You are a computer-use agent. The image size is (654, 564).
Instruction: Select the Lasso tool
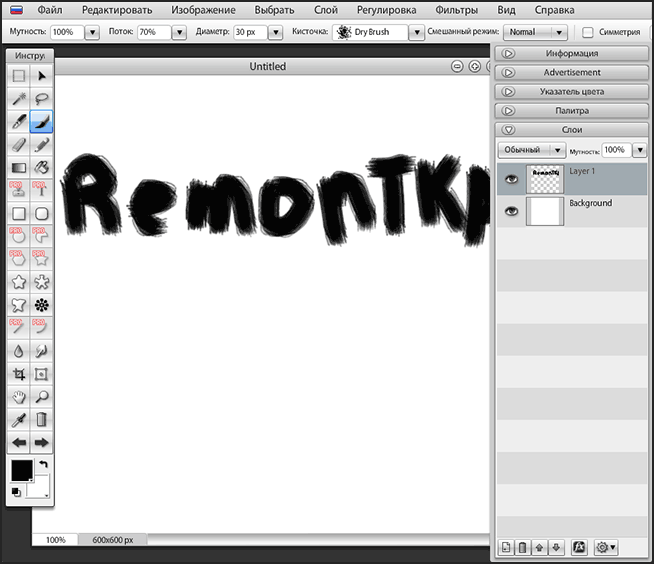click(x=41, y=99)
